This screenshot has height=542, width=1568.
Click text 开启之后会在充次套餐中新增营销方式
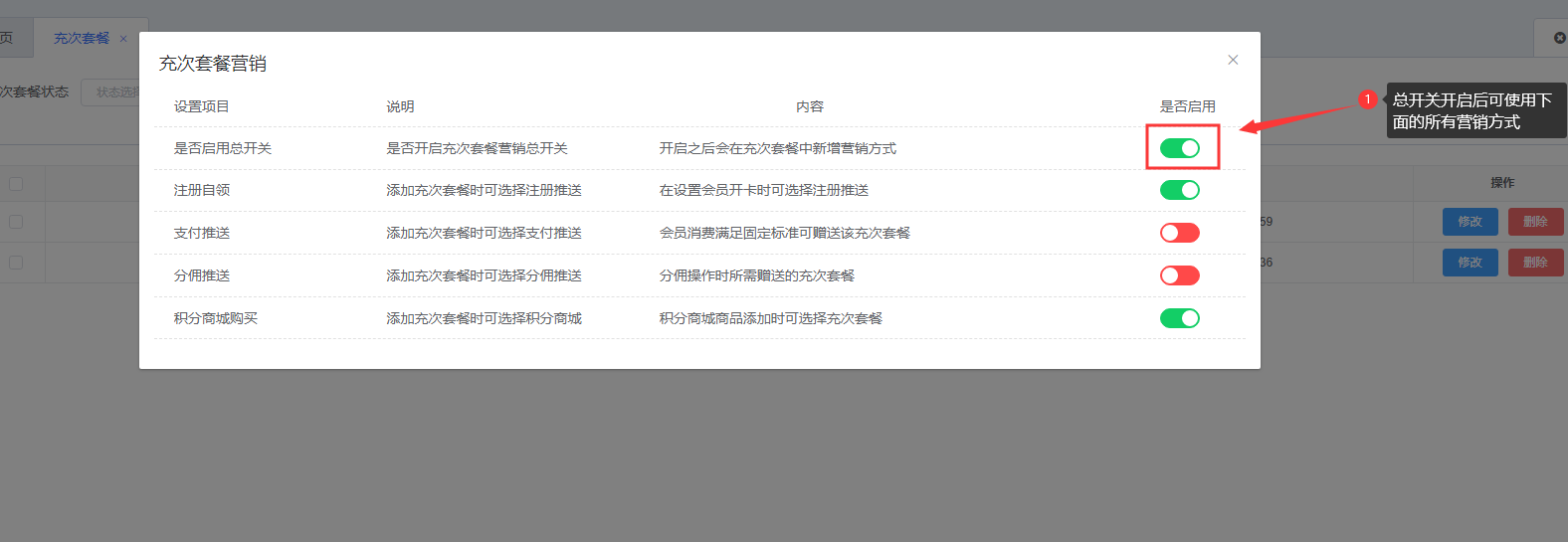[778, 148]
